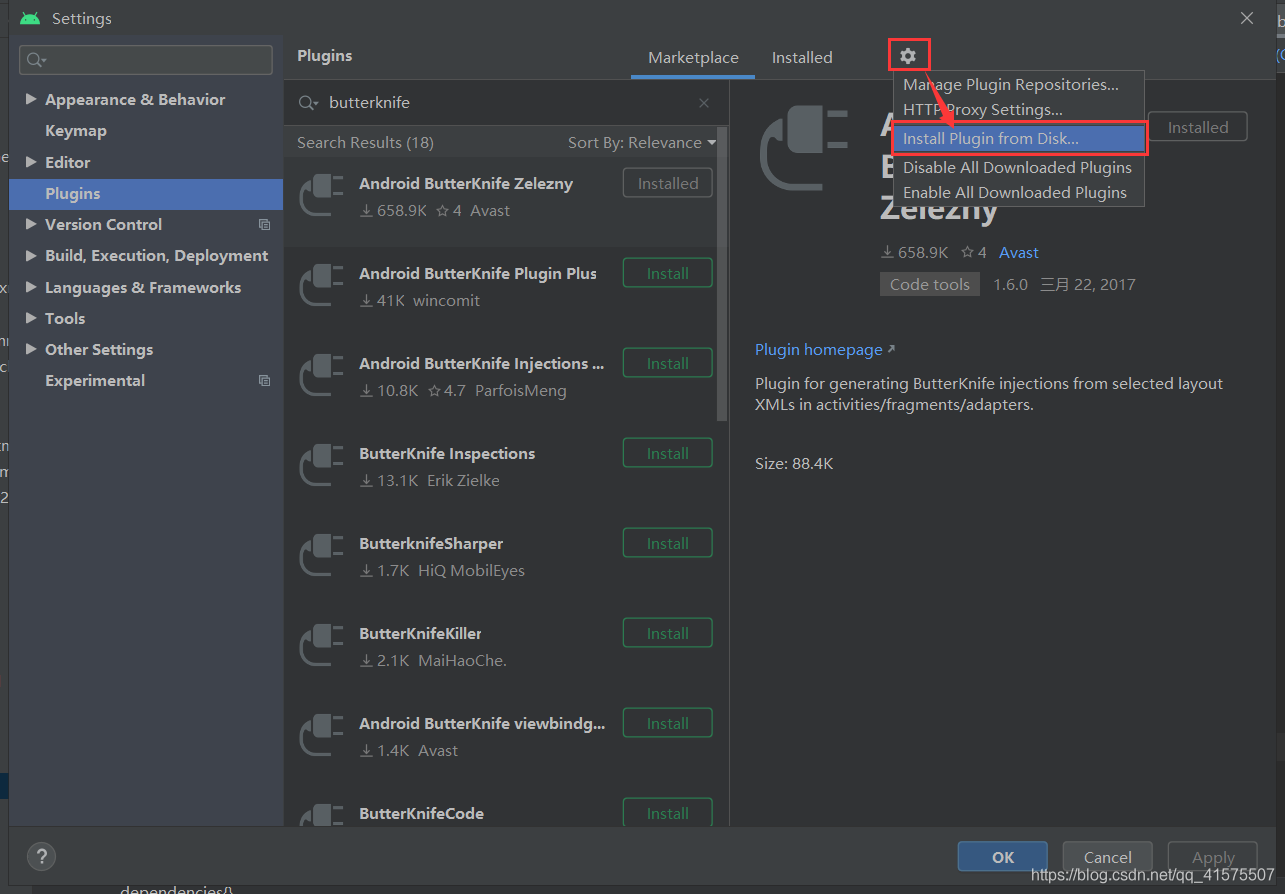Click ButterknifeSharper plug icon
The width and height of the screenshot is (1285, 894).
click(322, 557)
